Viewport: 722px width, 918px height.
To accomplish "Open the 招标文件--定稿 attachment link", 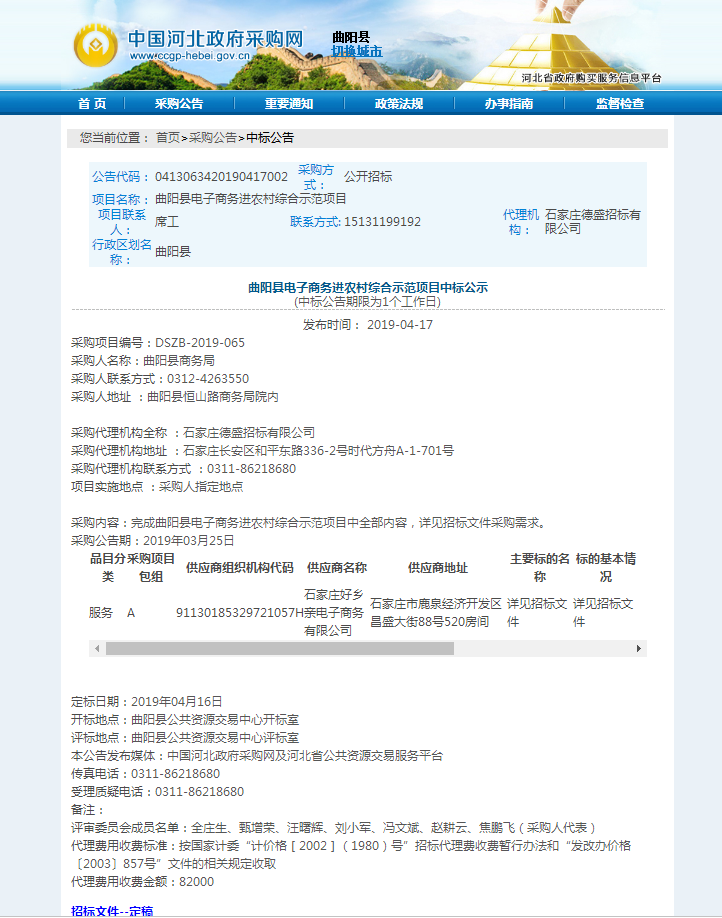I will point(112,911).
